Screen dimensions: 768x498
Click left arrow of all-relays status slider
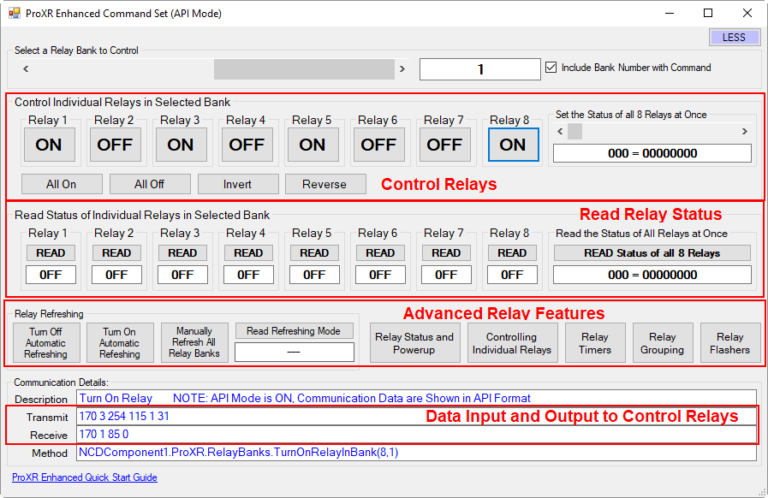point(561,131)
